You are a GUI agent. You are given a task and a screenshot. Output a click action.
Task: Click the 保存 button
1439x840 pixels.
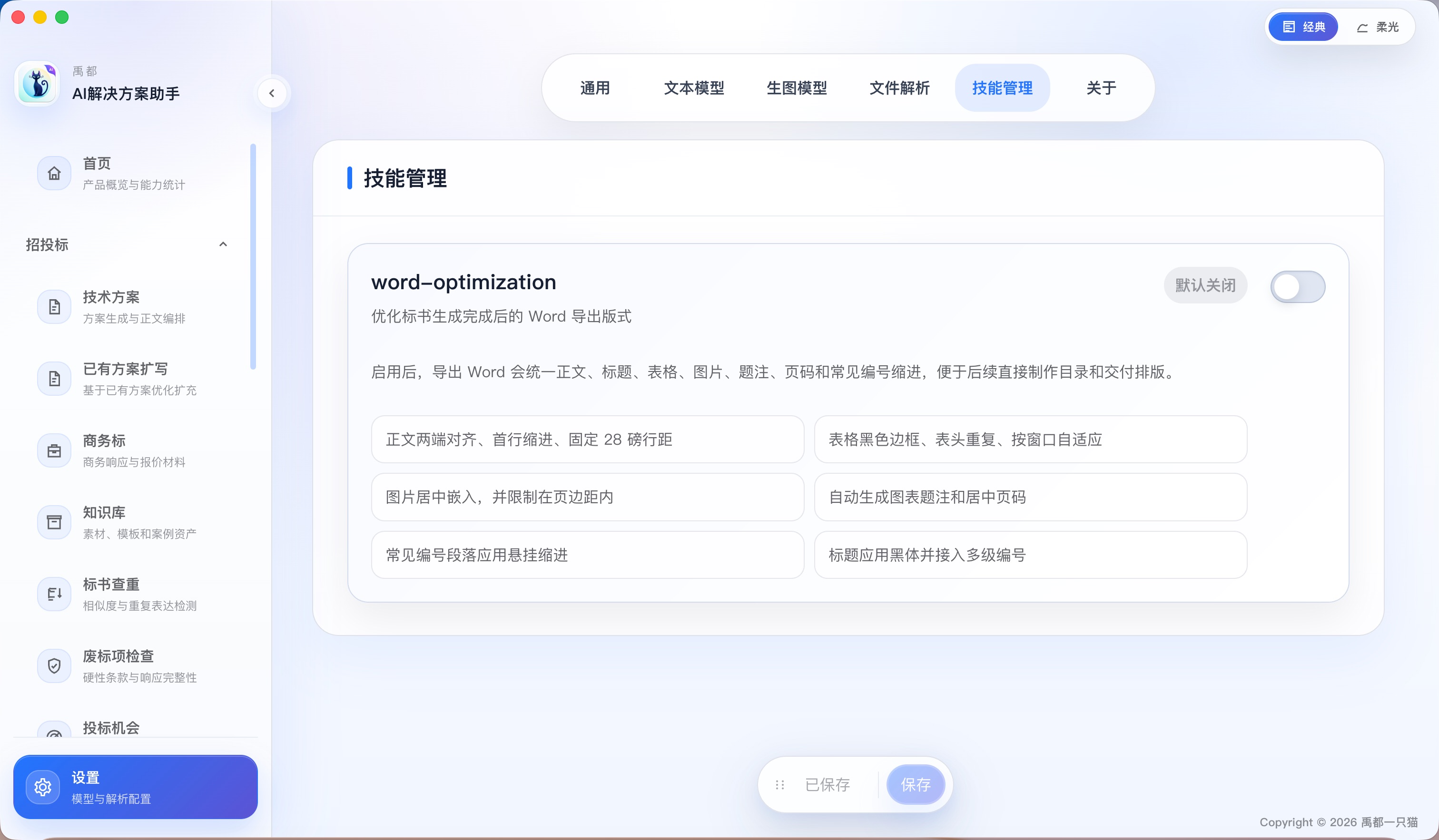(916, 785)
